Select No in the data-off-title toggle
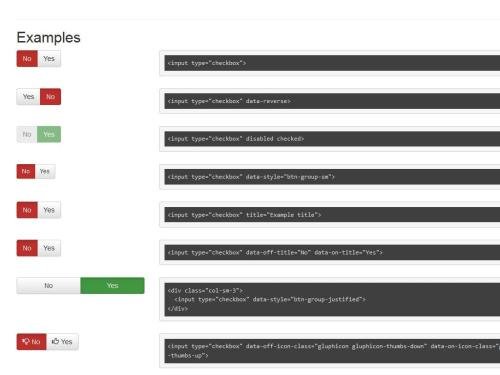 point(27,248)
